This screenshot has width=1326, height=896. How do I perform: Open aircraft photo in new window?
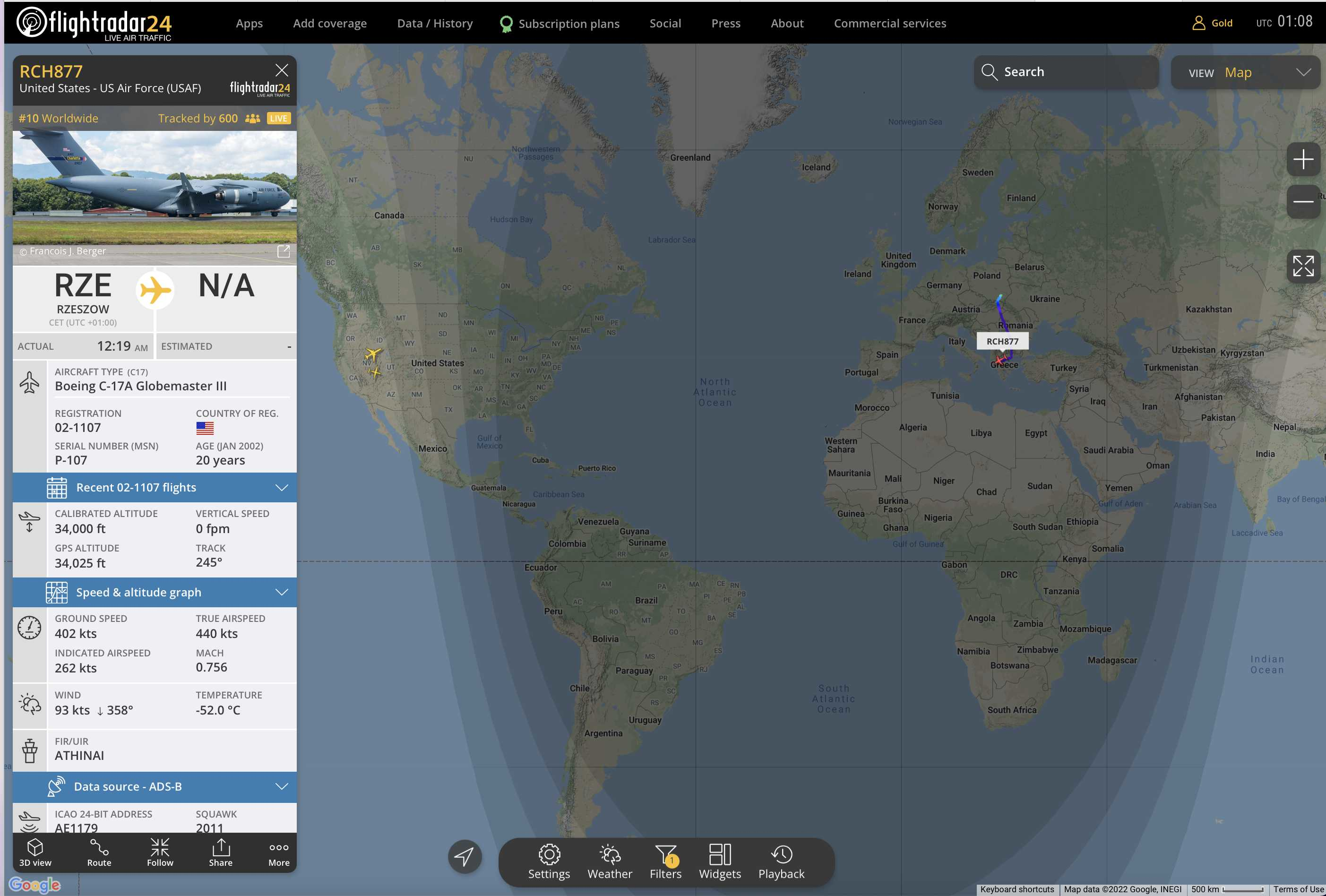(x=284, y=251)
